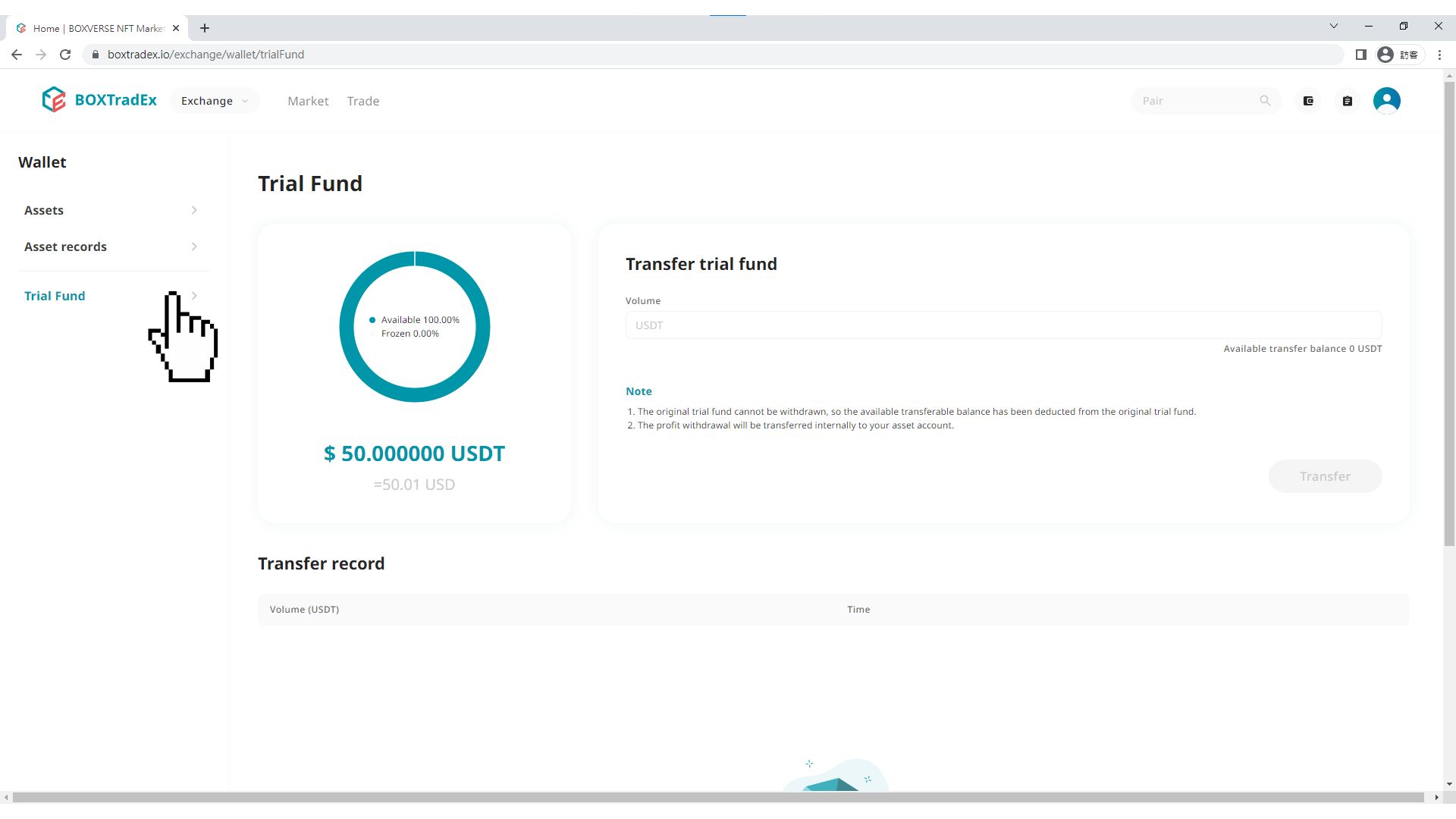
Task: Open a new browser tab
Action: coord(205,28)
